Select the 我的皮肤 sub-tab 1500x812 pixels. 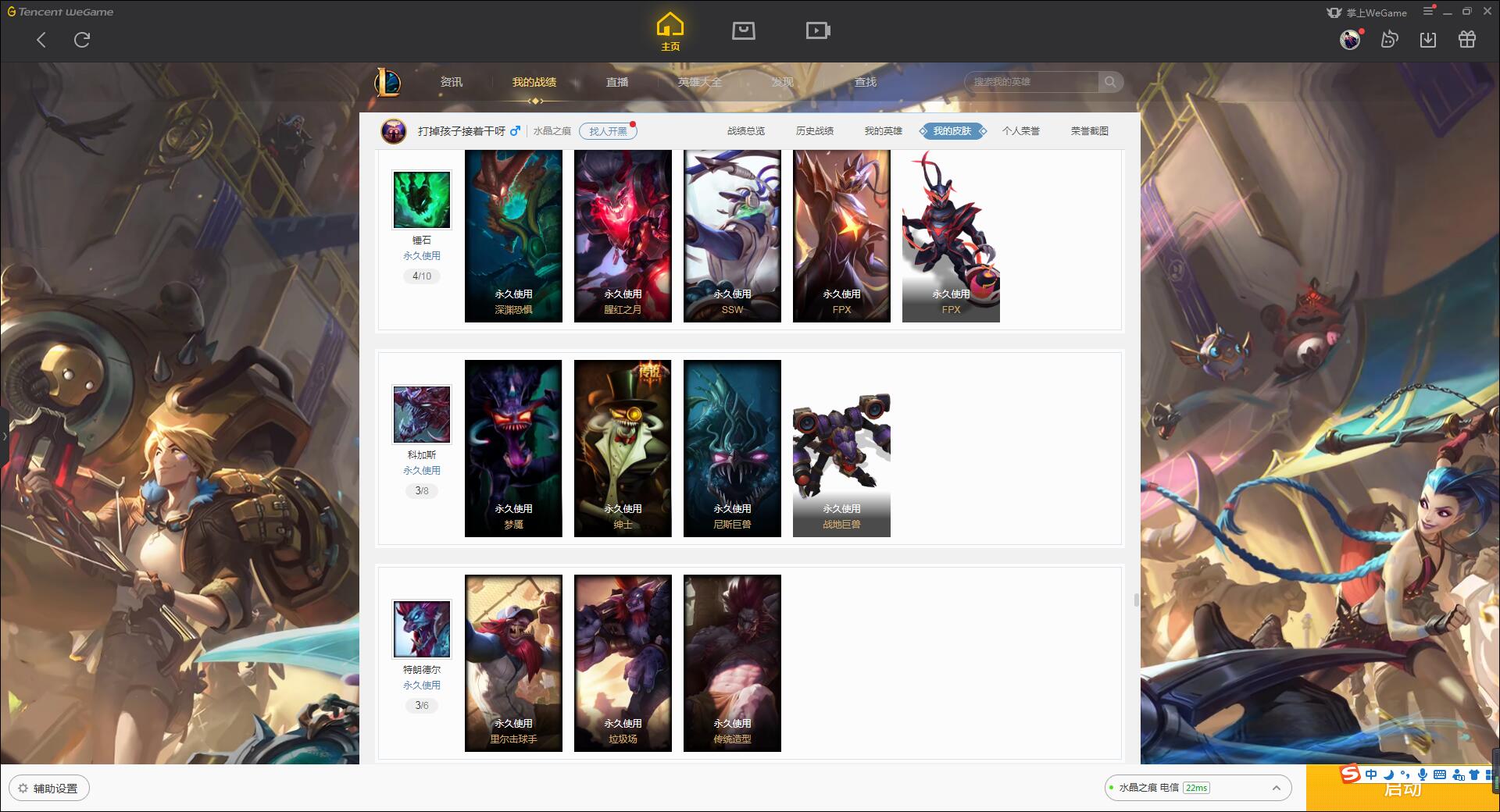coord(952,131)
